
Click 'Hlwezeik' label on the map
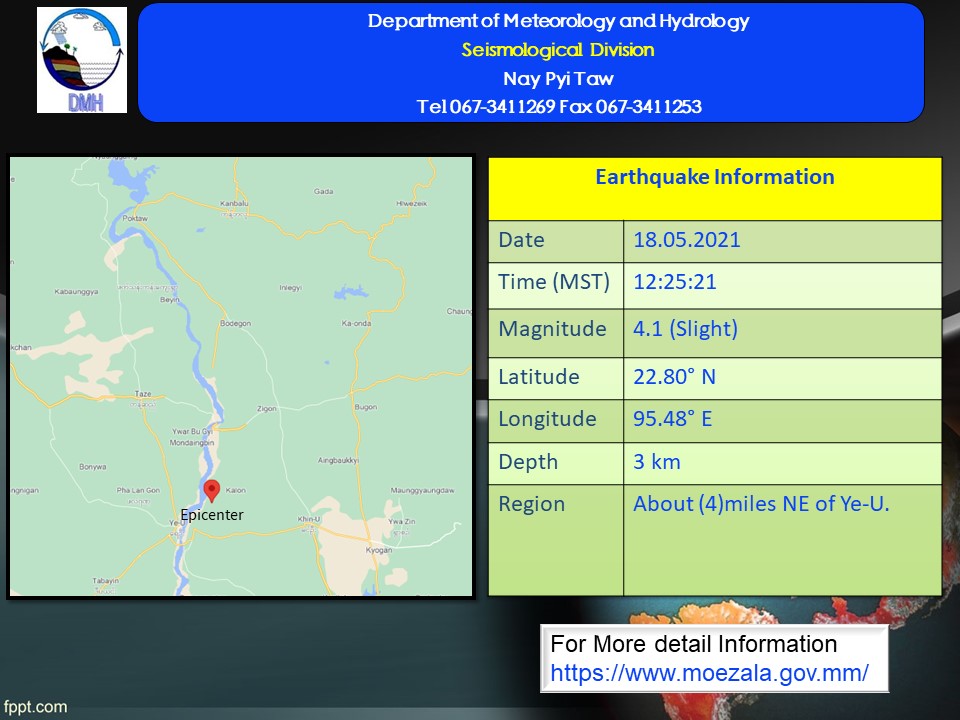point(411,203)
